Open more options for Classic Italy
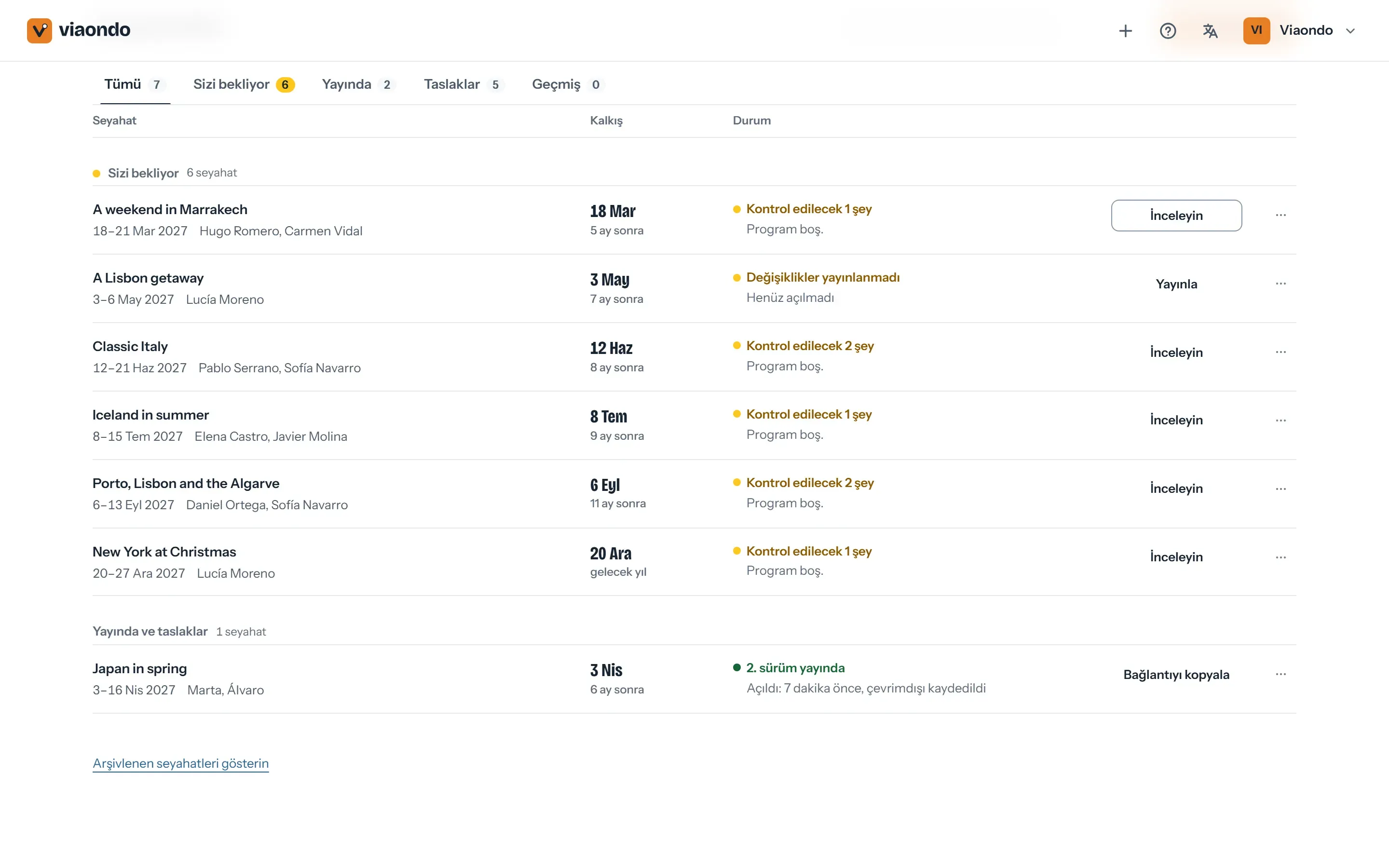 tap(1280, 352)
